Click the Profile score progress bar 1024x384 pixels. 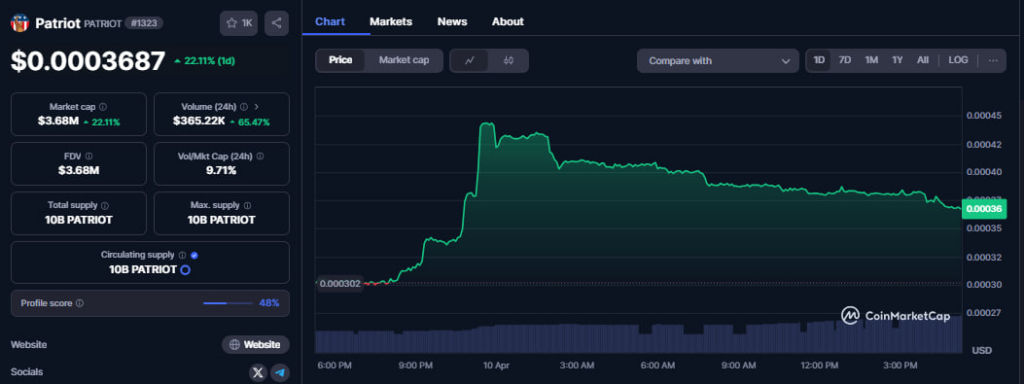(227, 303)
